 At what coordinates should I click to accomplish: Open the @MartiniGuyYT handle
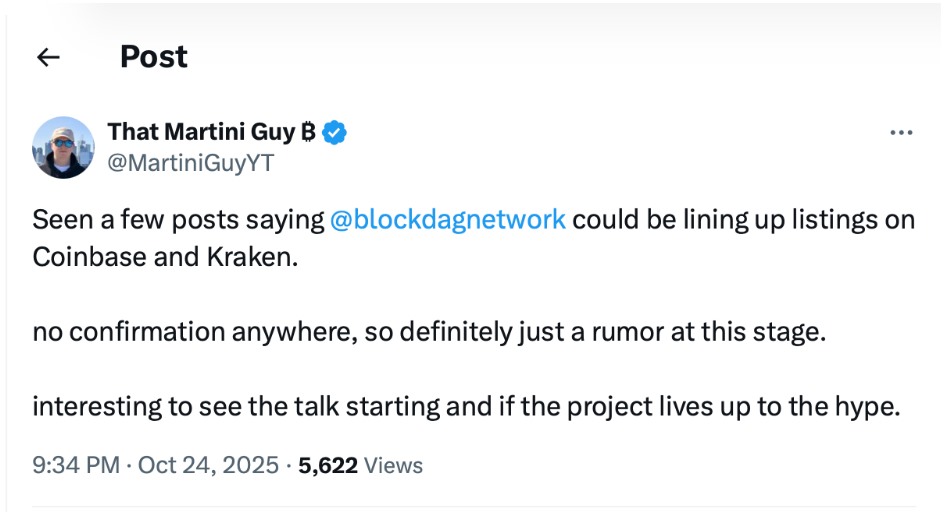190,163
